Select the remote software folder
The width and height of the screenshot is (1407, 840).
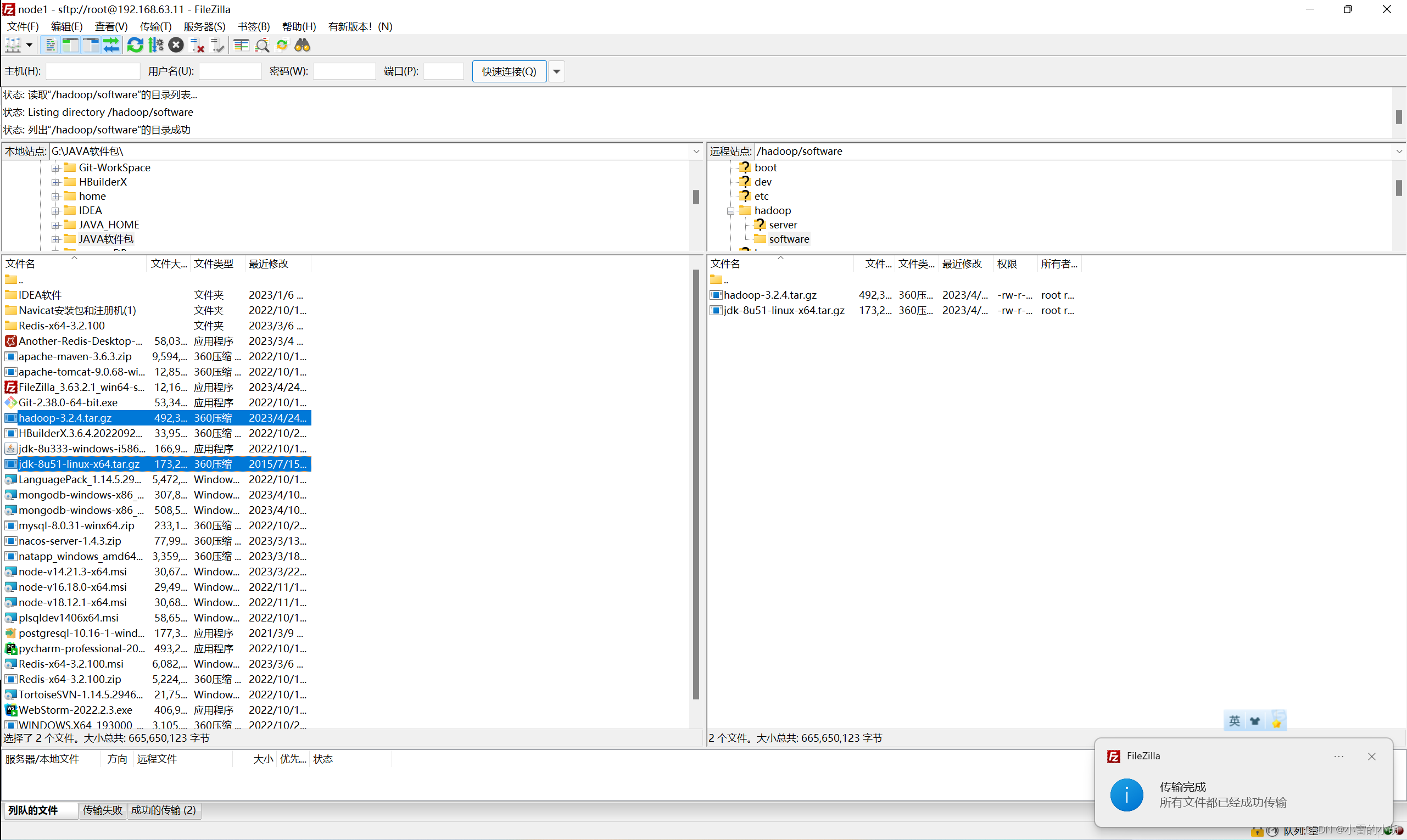coord(789,239)
